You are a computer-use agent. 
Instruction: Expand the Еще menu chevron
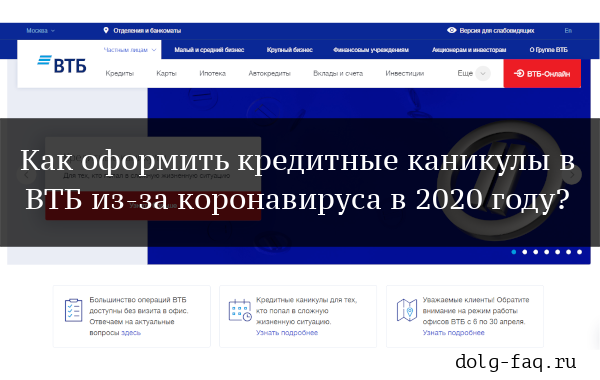coord(483,73)
